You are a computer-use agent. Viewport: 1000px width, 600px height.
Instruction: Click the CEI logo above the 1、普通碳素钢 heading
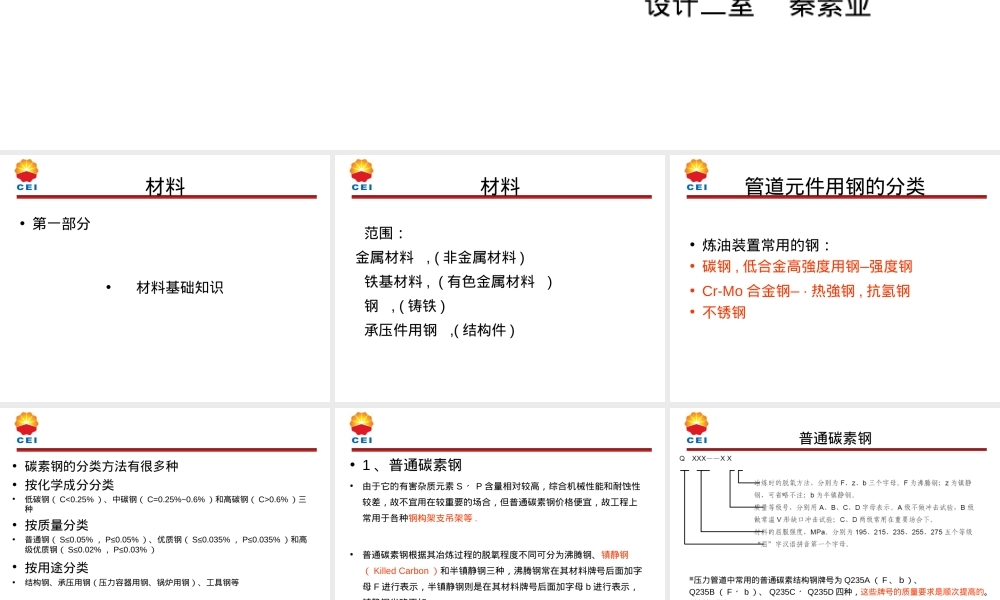(x=362, y=428)
